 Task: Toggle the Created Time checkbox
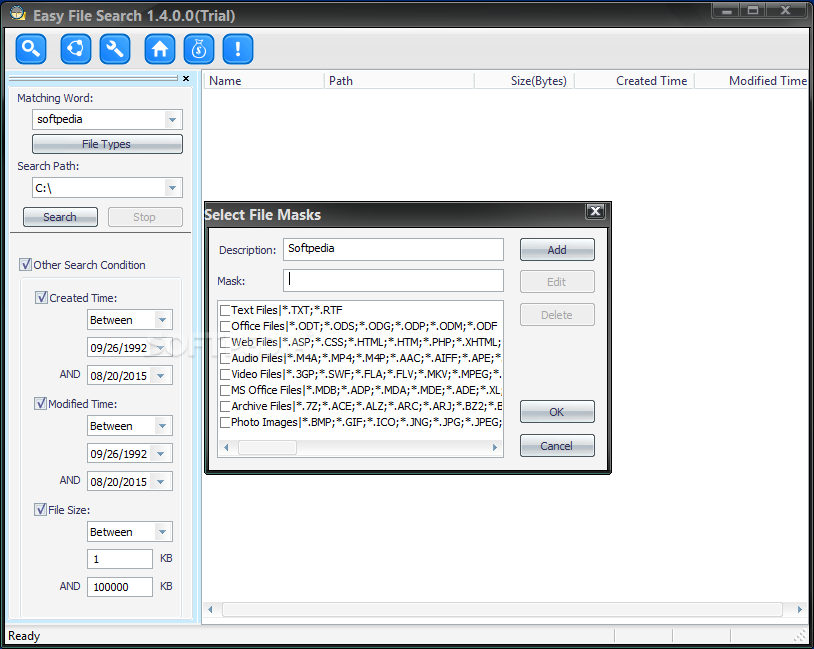(x=41, y=298)
